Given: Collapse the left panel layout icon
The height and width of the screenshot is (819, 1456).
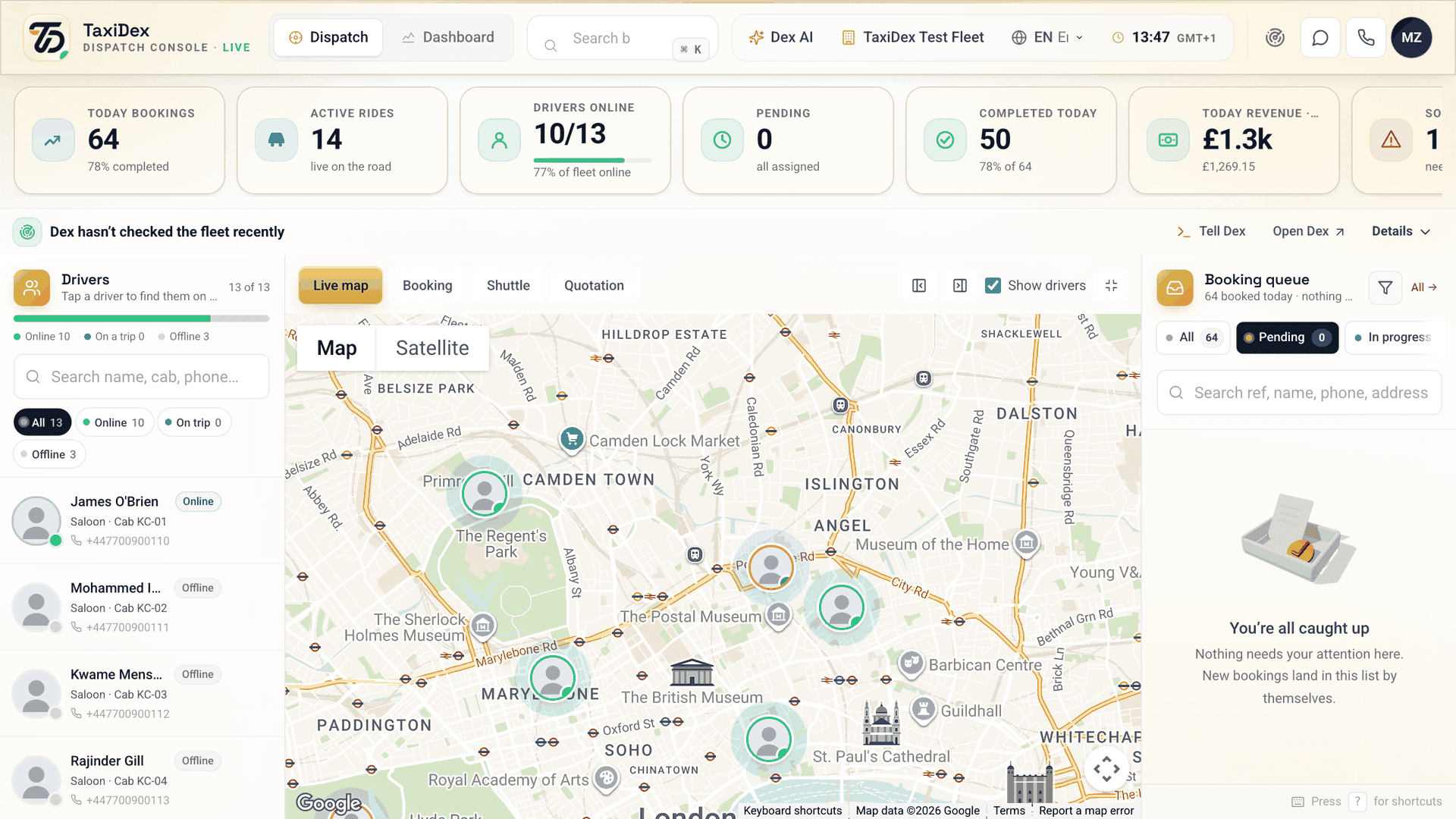Looking at the screenshot, I should coord(919,286).
